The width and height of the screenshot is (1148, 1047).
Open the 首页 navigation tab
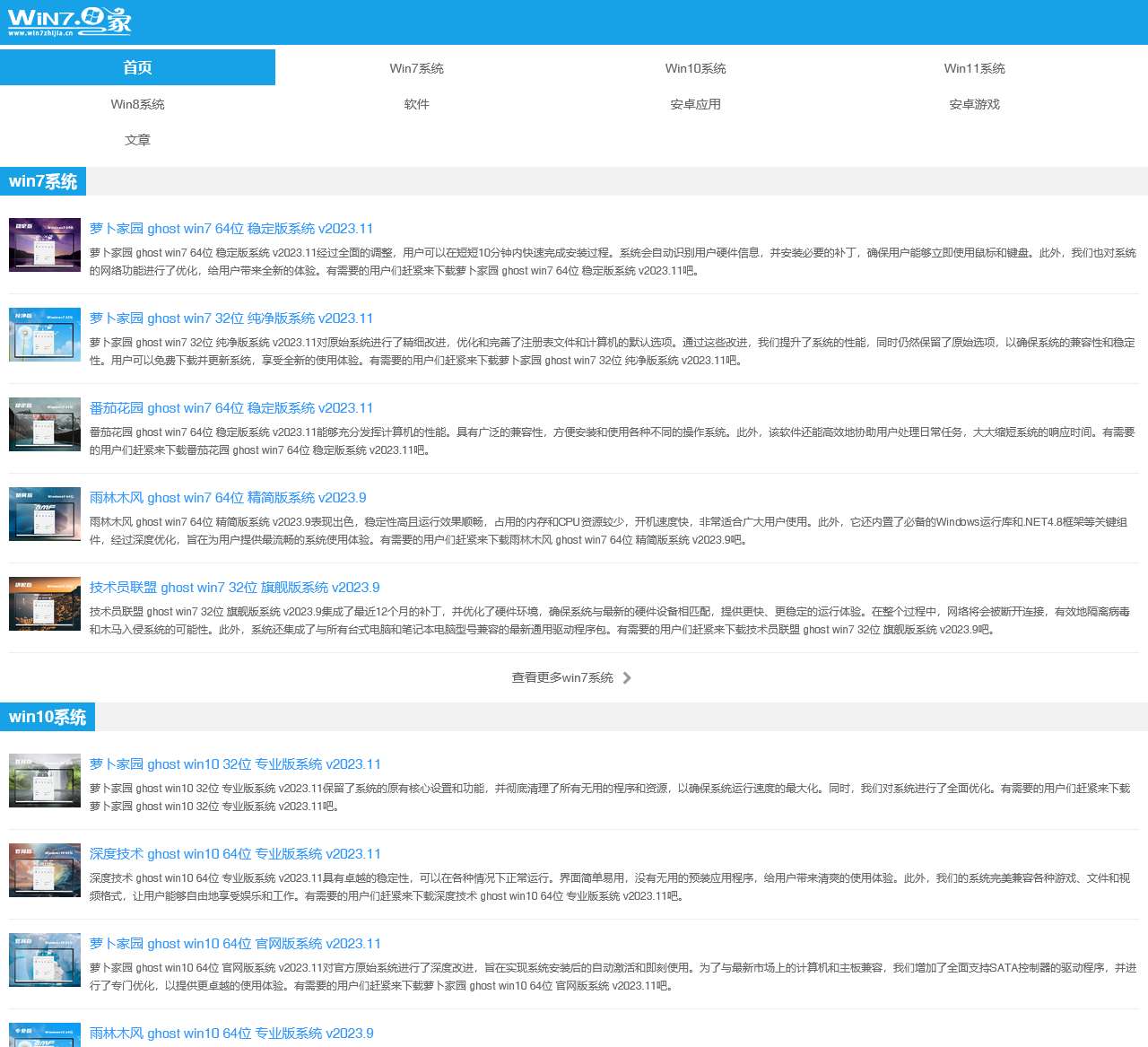coord(137,67)
